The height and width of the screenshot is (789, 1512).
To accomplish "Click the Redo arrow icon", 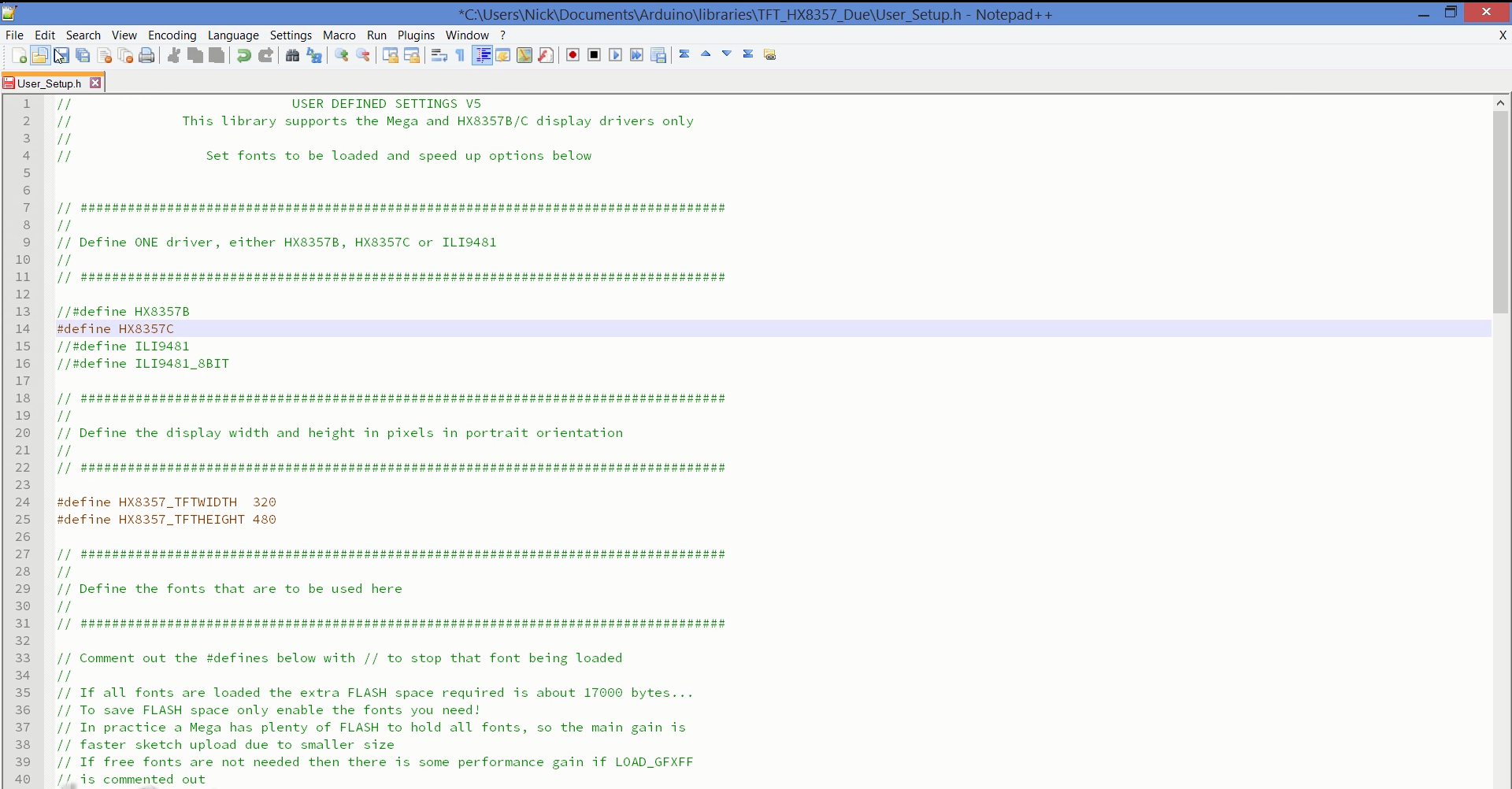I will 265,55.
